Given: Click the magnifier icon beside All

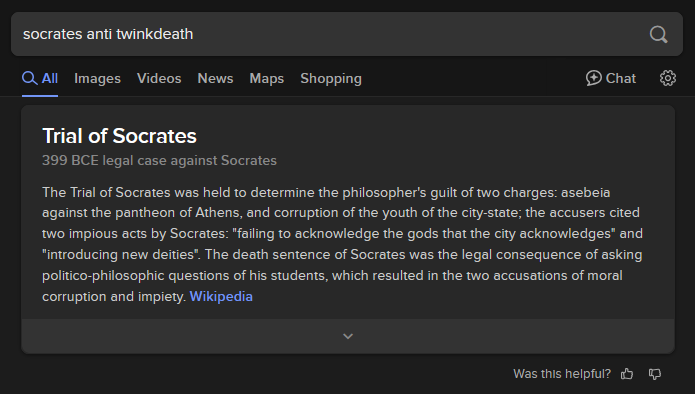Looking at the screenshot, I should coord(29,78).
